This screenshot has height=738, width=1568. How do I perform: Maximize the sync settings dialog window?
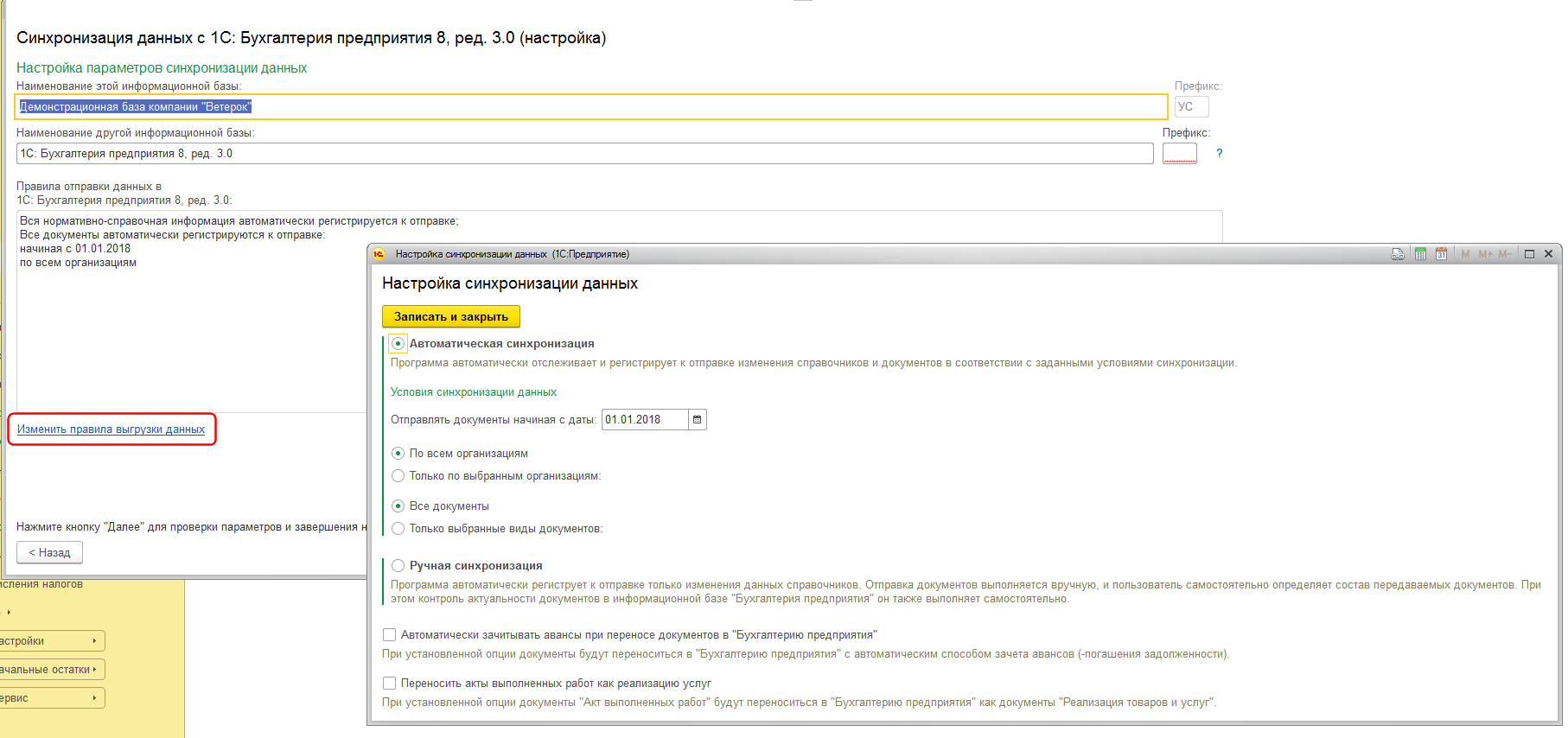point(1529,254)
